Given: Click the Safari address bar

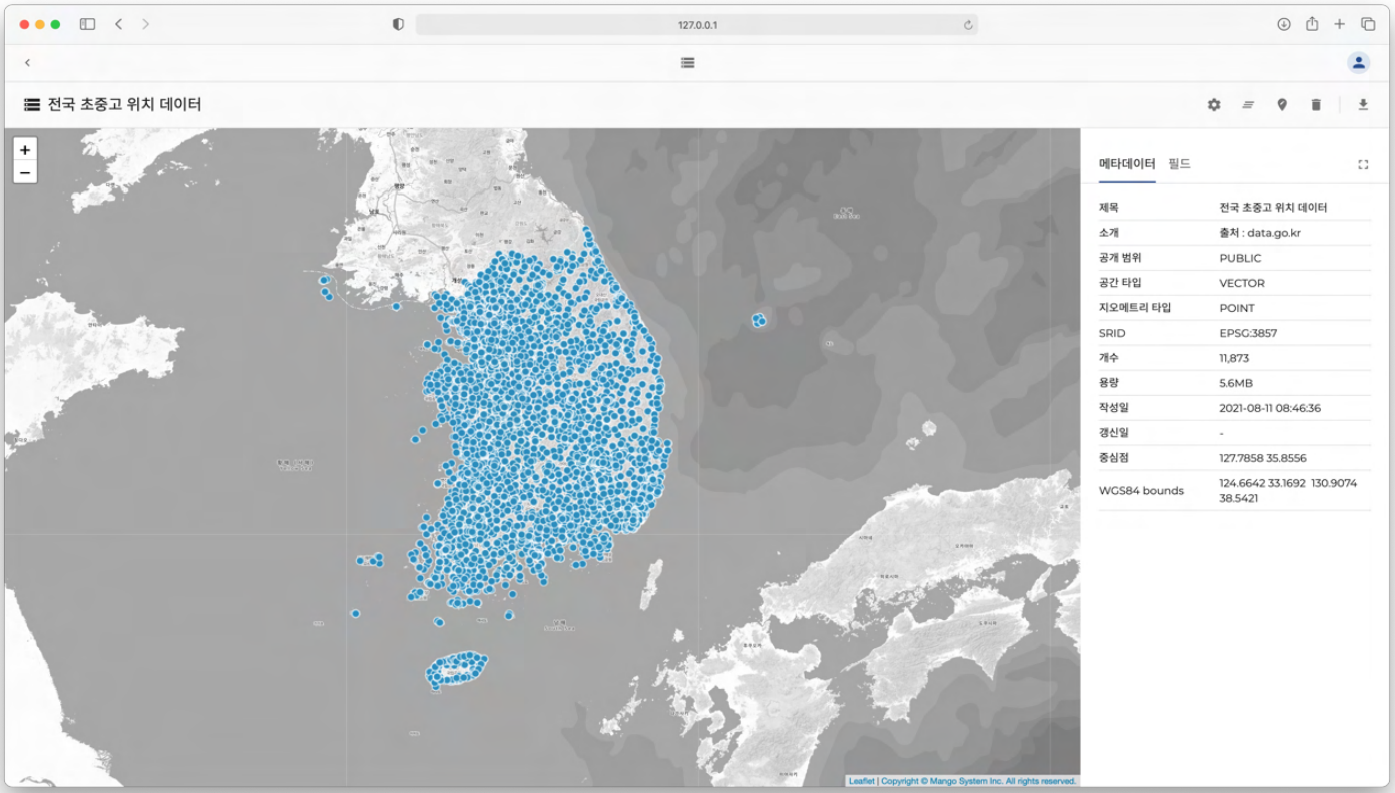Looking at the screenshot, I should pyautogui.click(x=696, y=25).
